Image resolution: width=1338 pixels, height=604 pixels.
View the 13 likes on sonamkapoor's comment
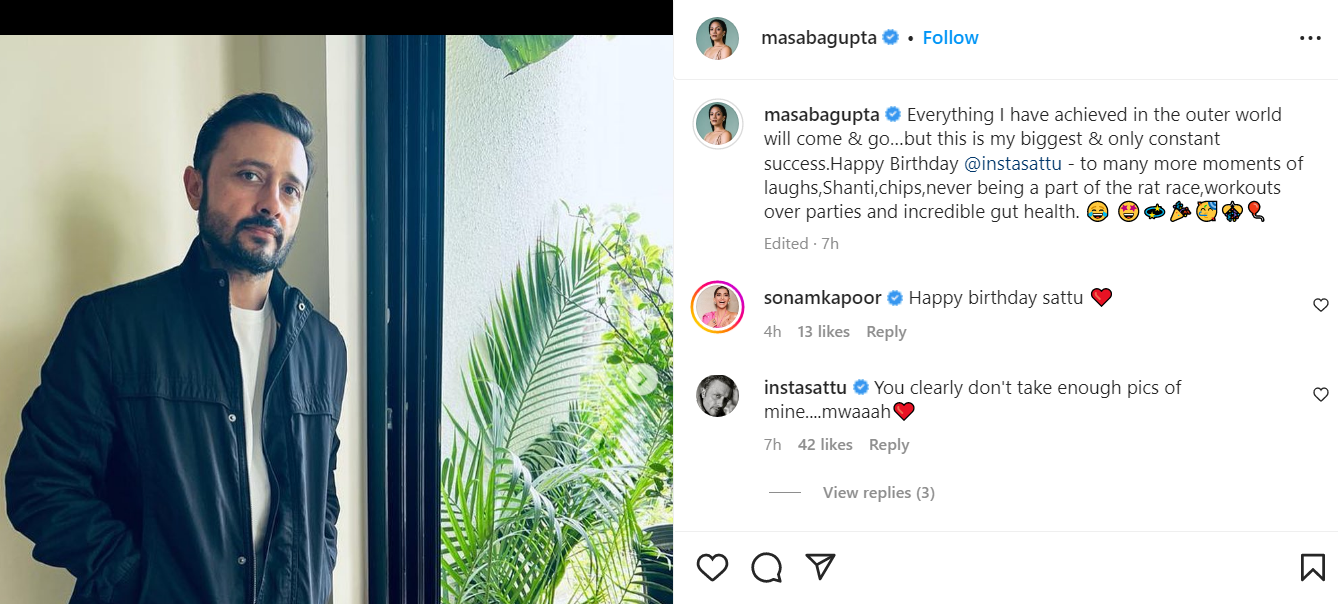point(823,332)
